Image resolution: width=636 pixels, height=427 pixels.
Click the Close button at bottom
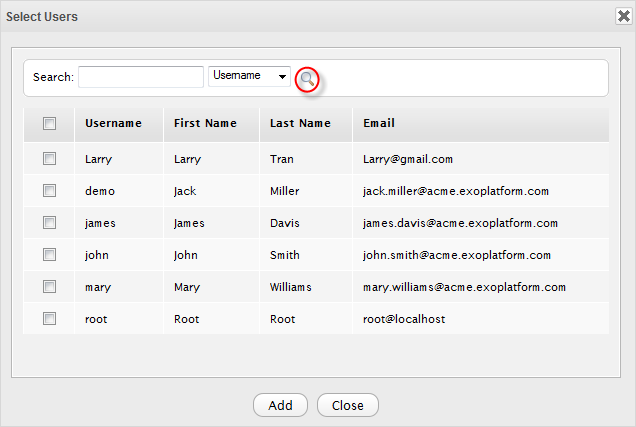347,405
